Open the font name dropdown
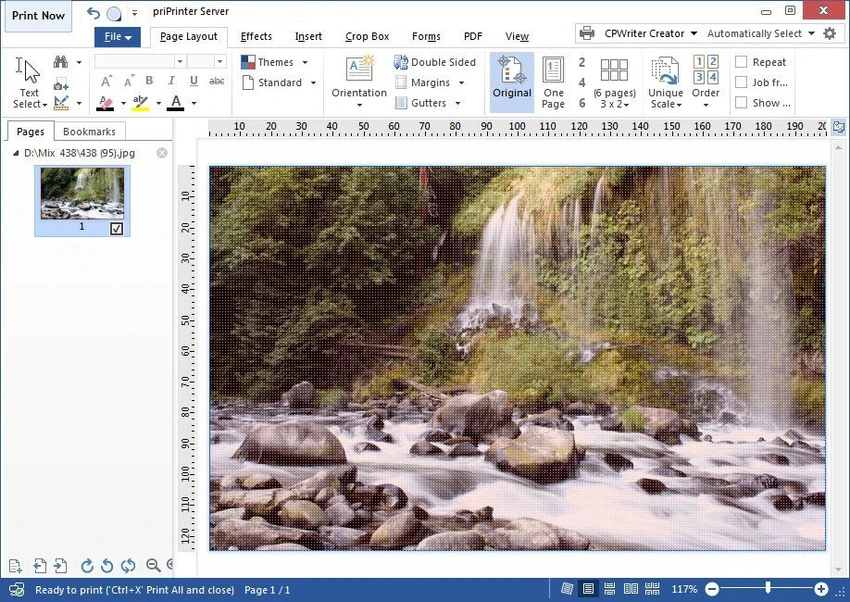Viewport: 850px width, 602px height. point(180,61)
